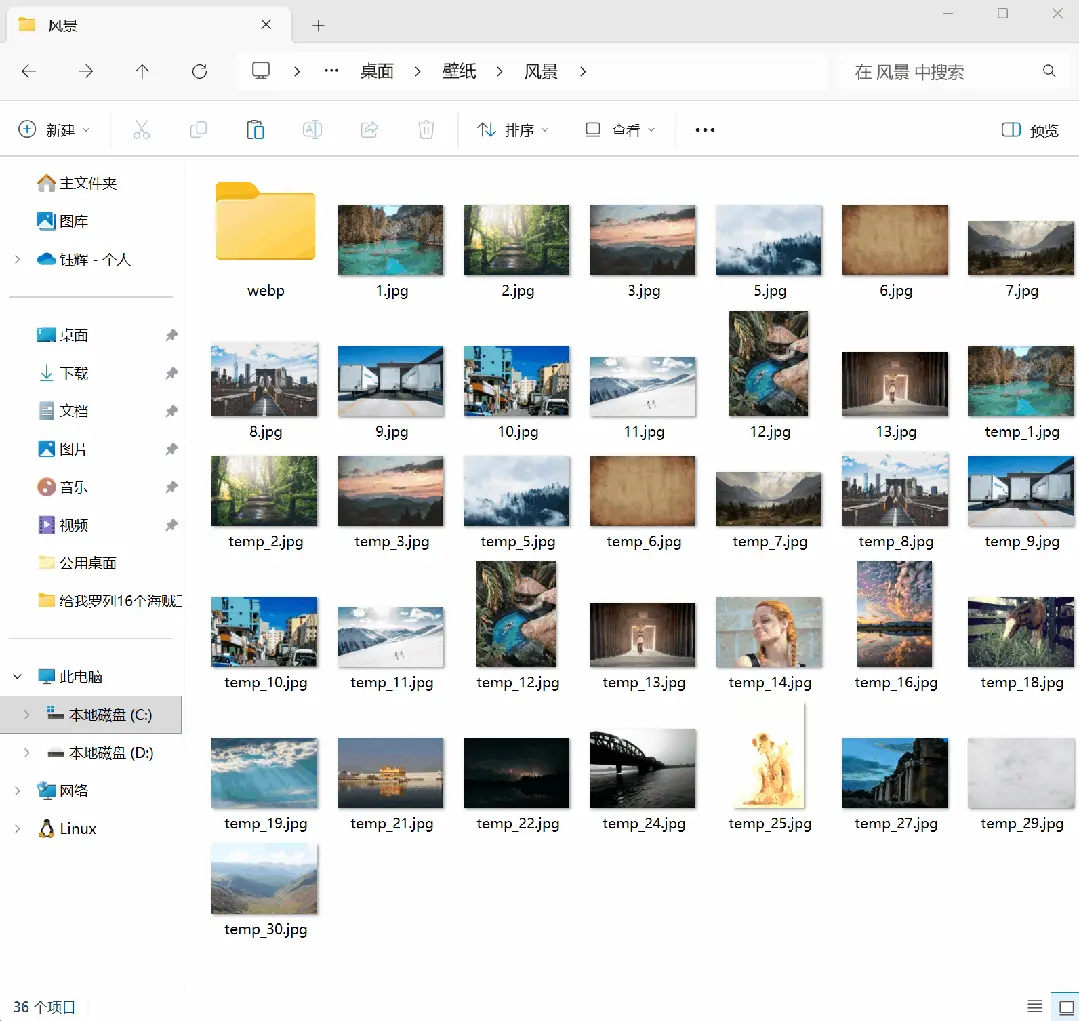The width and height of the screenshot is (1079, 1021).
Task: Select Local Disk (D:) in sidebar
Action: [x=110, y=753]
